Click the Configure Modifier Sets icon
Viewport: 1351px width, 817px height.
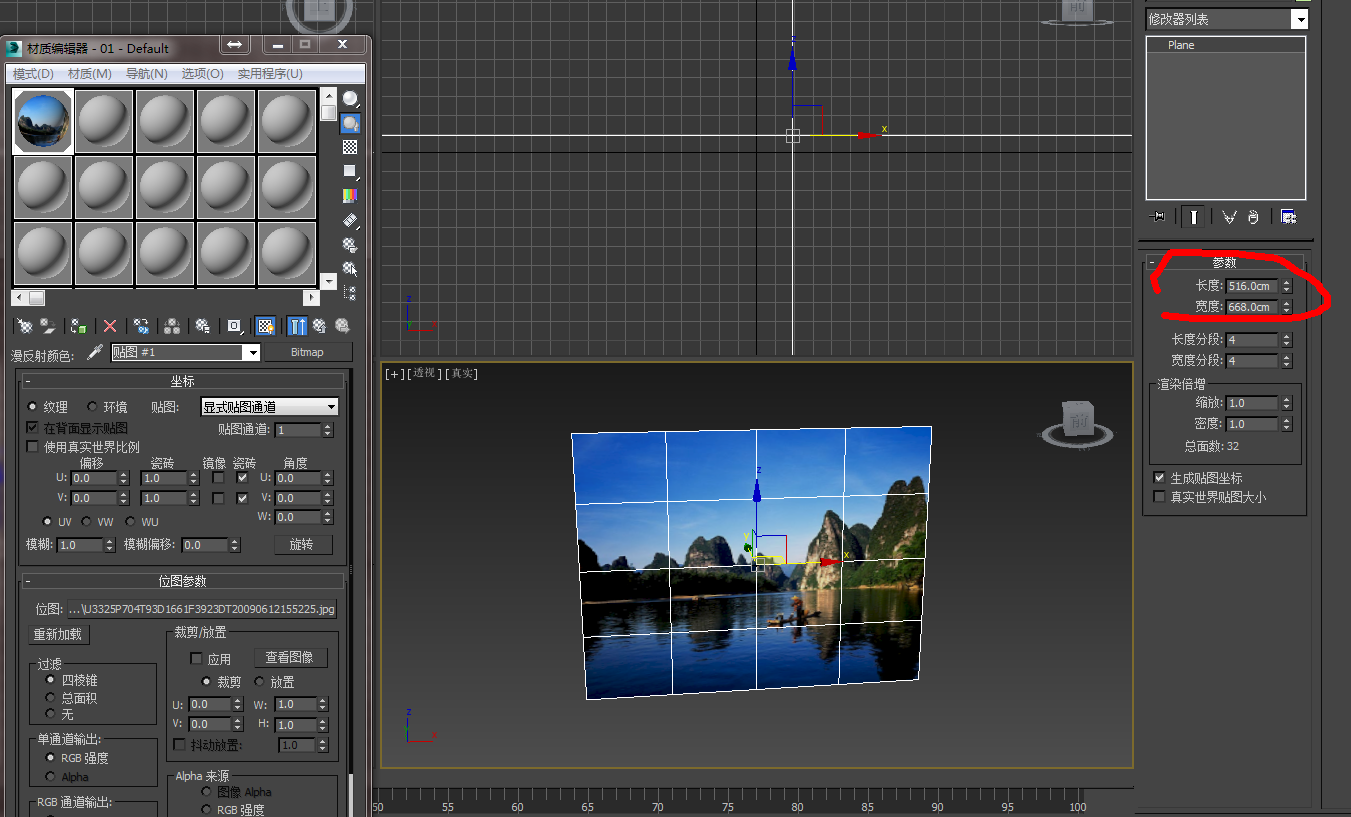[1288, 216]
